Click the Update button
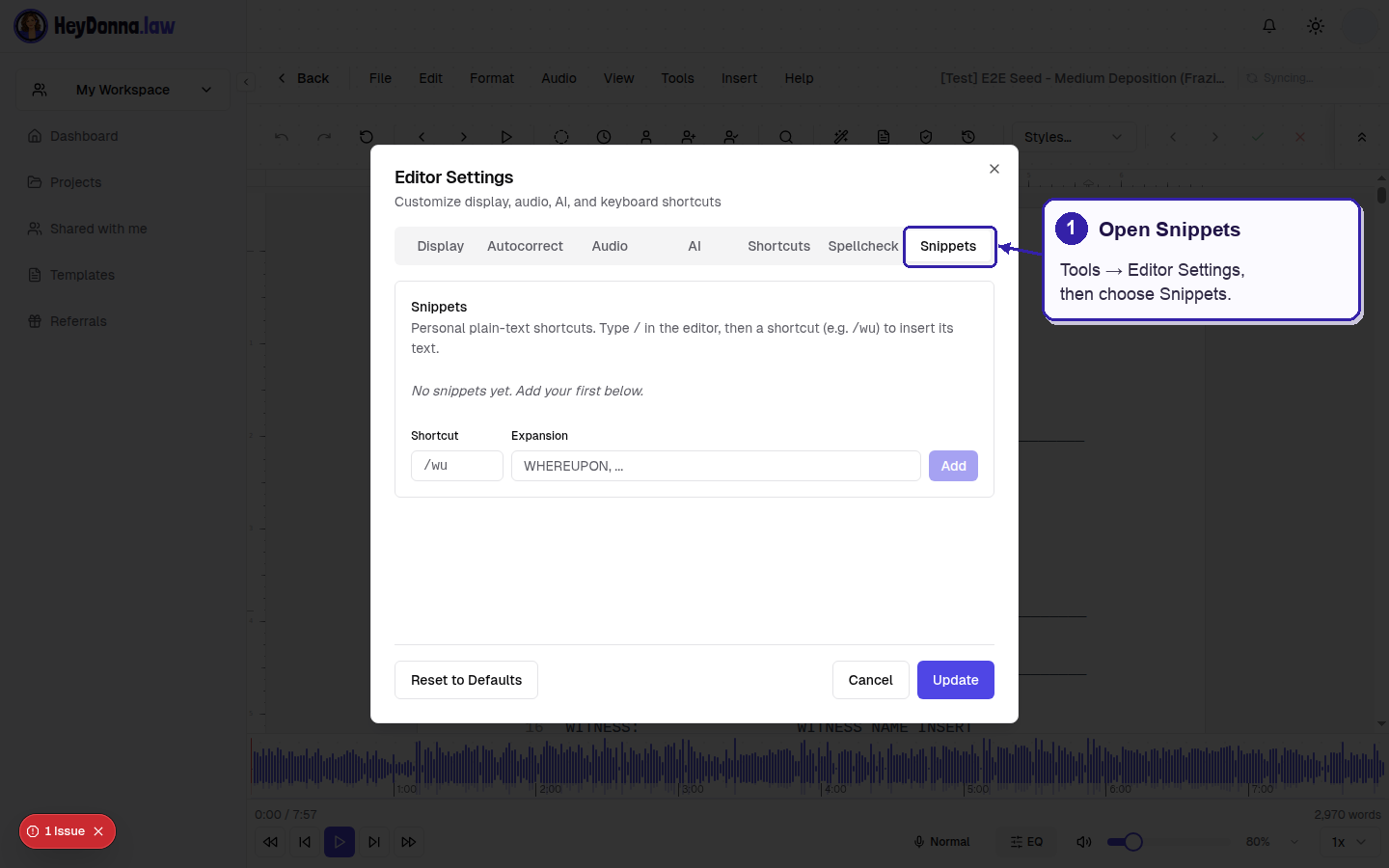The height and width of the screenshot is (868, 1389). pyautogui.click(x=956, y=680)
